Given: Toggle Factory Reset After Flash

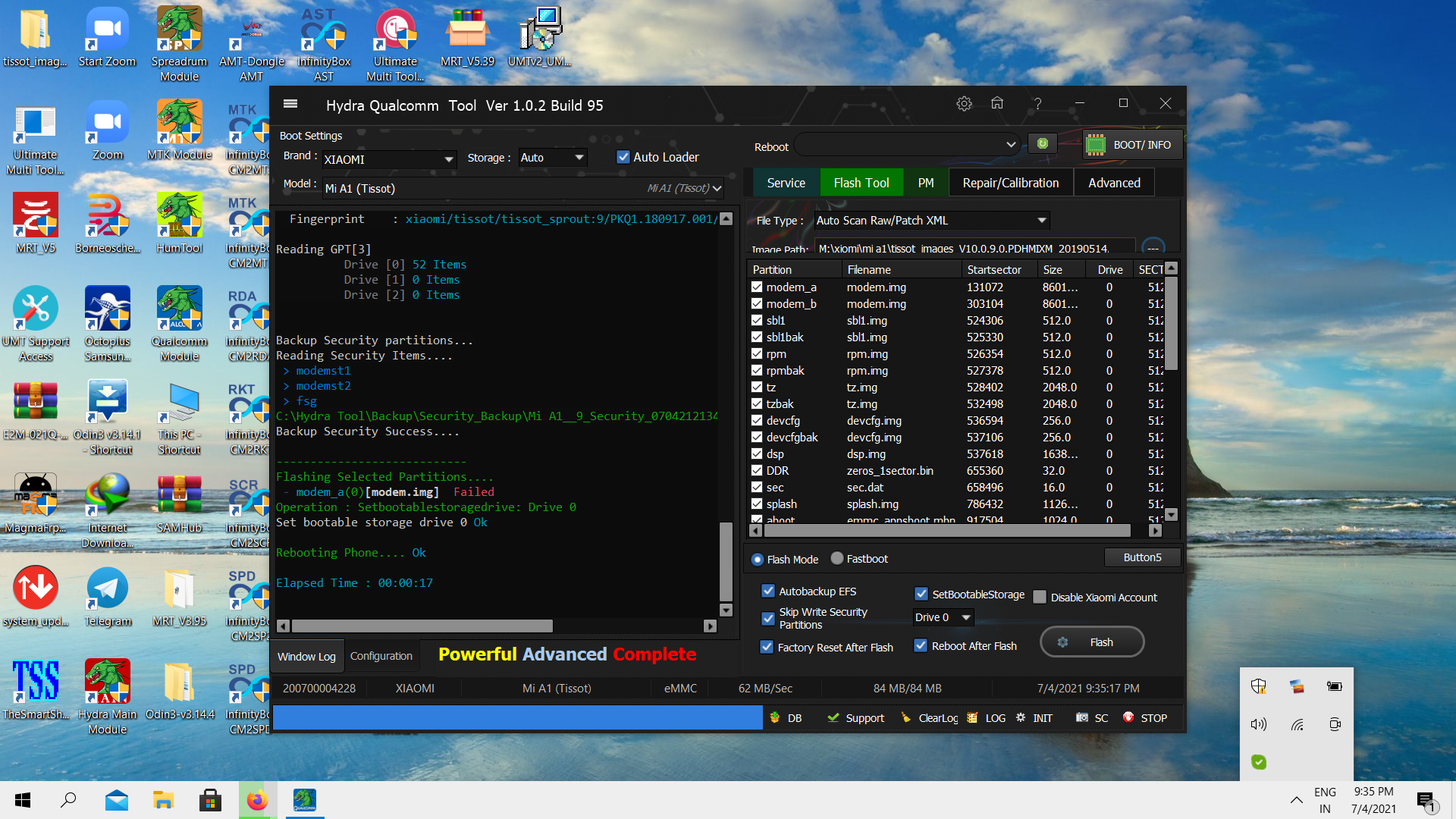Looking at the screenshot, I should tap(767, 647).
